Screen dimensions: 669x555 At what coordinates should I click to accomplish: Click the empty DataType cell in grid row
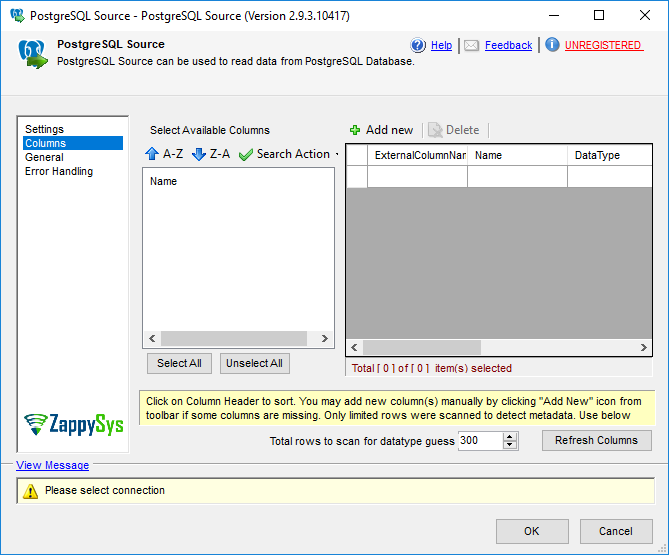tap(610, 176)
